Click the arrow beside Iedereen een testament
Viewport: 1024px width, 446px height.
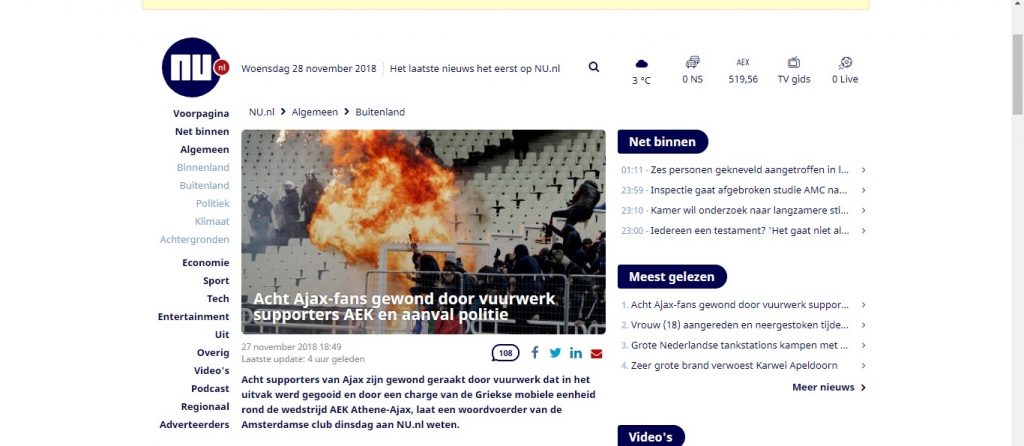click(863, 231)
